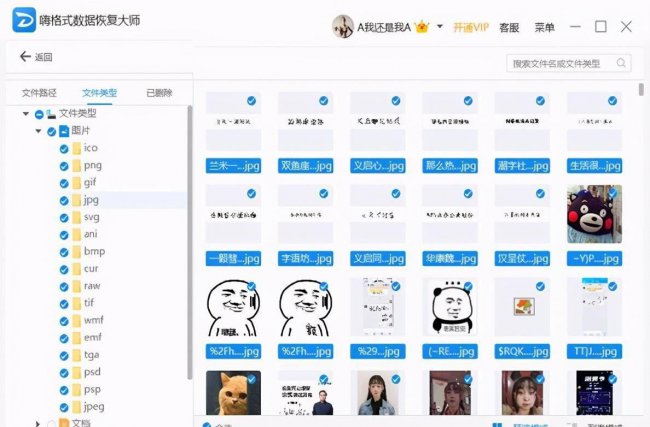Image resolution: width=650 pixels, height=427 pixels.
Task: Select the 字语坊...jpg file label
Action: pyautogui.click(x=306, y=259)
